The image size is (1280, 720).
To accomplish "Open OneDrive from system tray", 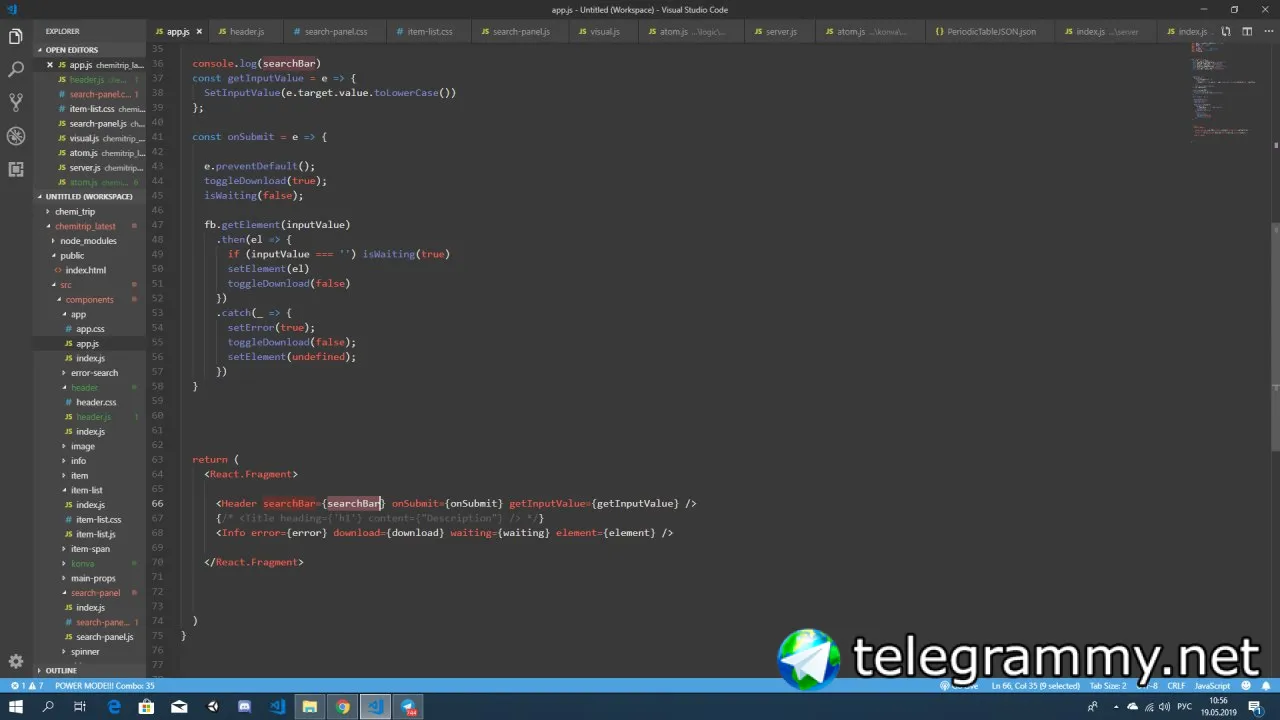I will click(1132, 707).
